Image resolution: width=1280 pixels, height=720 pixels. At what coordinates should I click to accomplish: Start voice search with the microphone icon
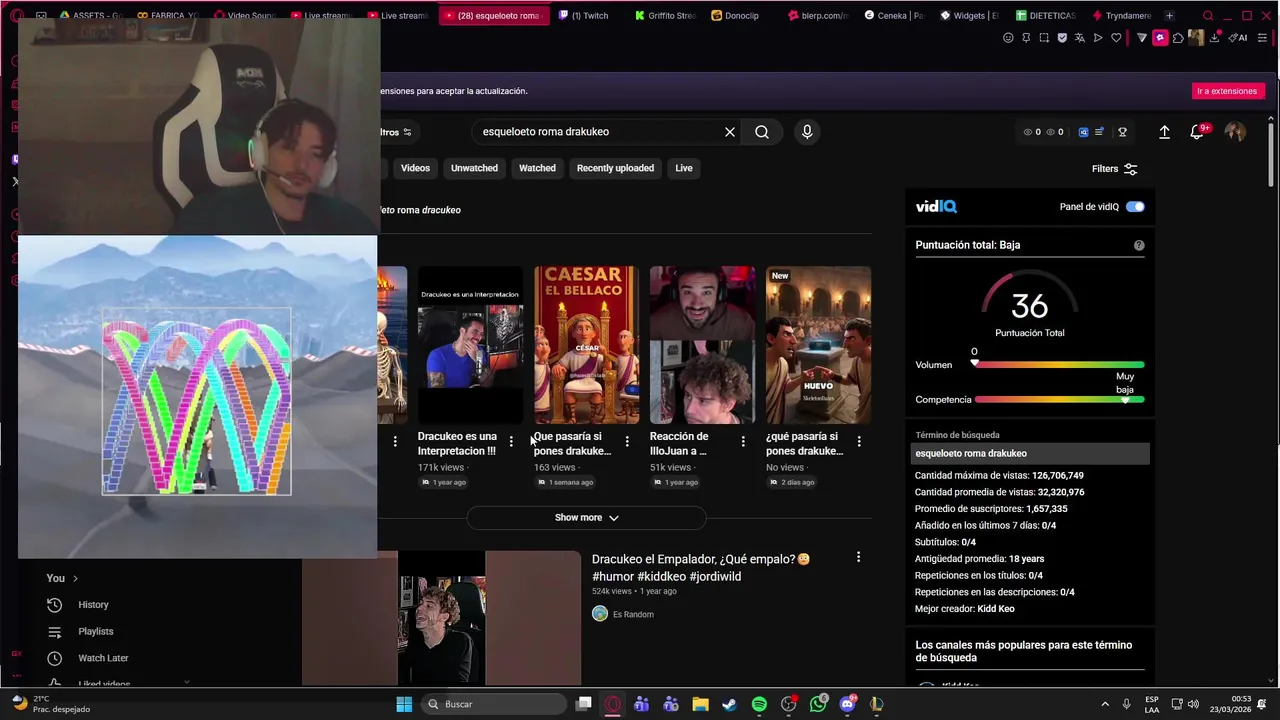tap(807, 132)
